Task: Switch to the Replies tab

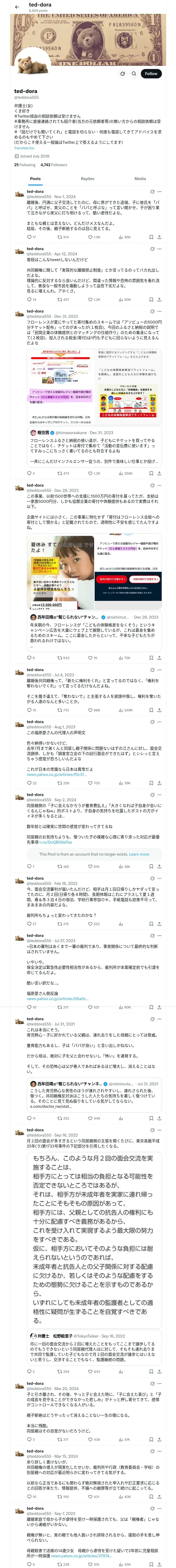Action: coord(87,179)
